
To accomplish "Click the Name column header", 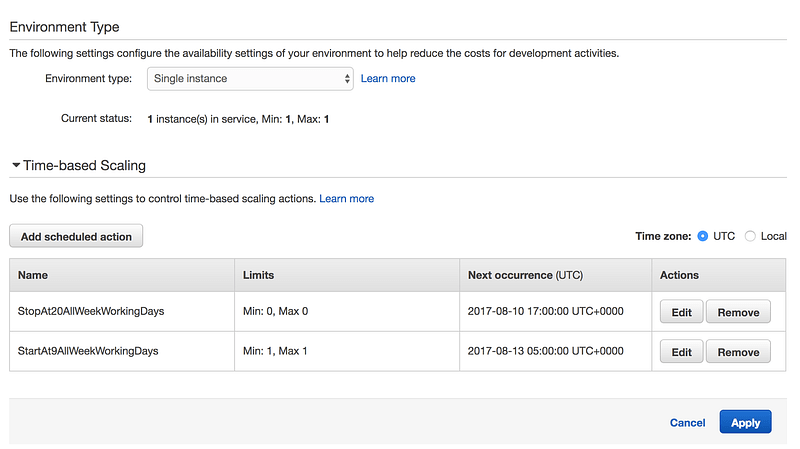I will [33, 275].
